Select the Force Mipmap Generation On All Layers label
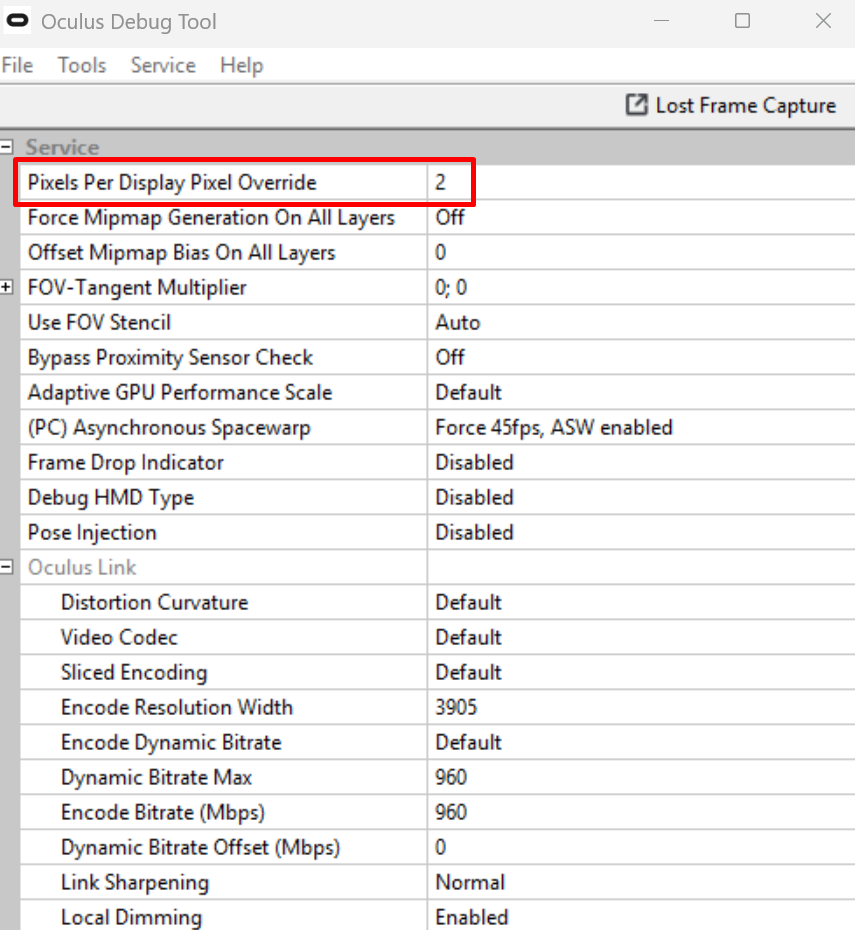 point(211,218)
